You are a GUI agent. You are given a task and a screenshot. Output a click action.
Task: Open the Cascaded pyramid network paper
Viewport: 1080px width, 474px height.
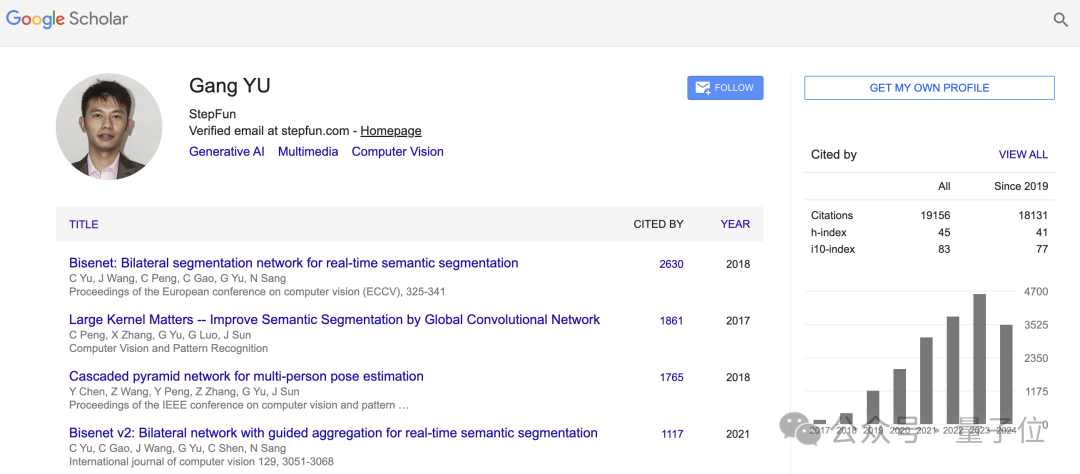(x=246, y=377)
